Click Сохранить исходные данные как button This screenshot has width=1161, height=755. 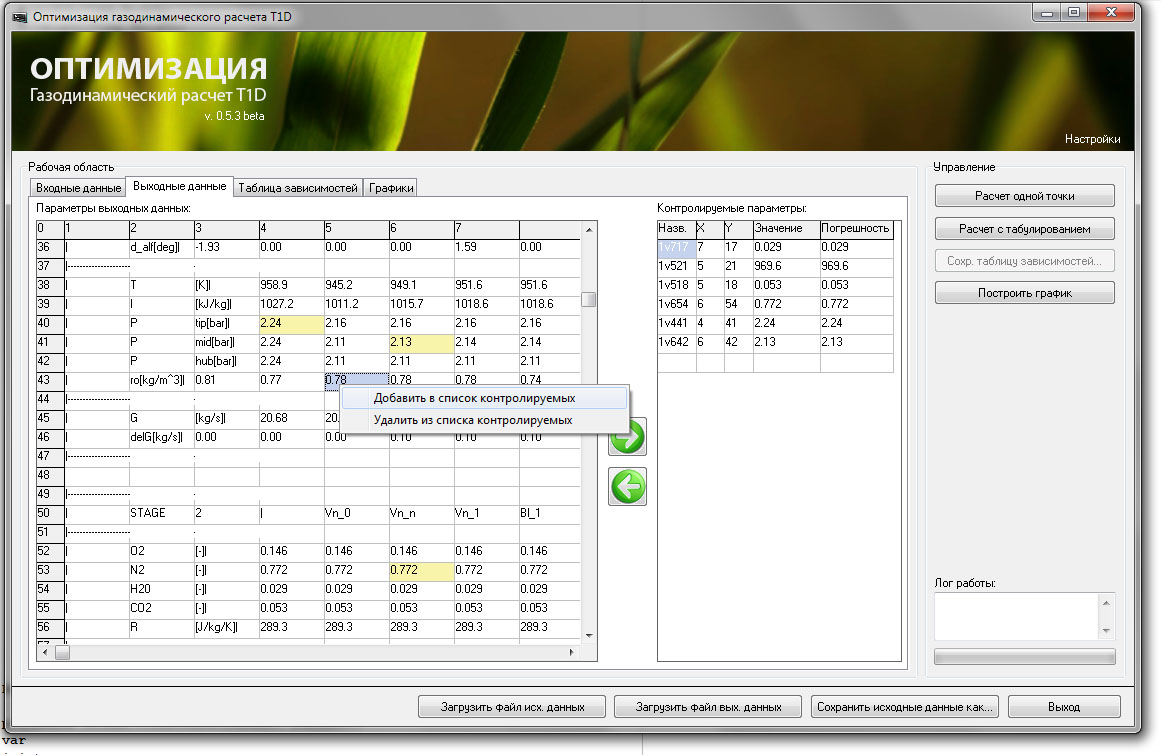click(905, 707)
